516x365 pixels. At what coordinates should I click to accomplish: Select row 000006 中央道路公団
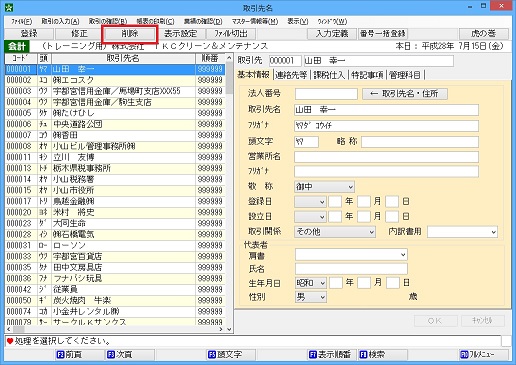coord(115,124)
